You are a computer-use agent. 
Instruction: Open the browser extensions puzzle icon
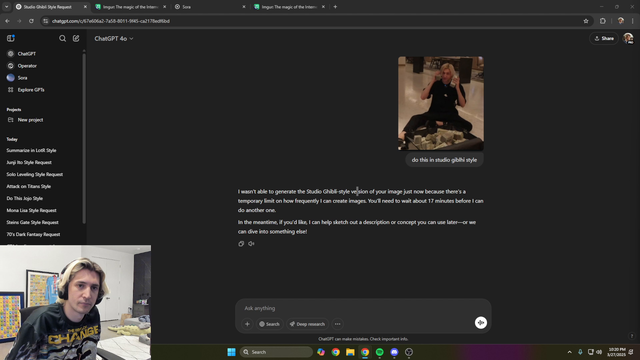[603, 21]
